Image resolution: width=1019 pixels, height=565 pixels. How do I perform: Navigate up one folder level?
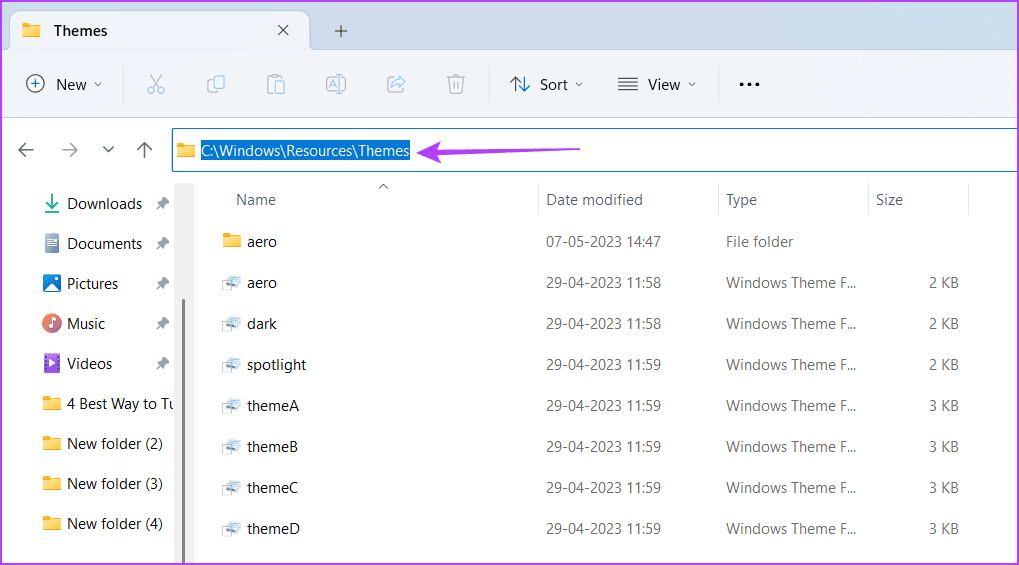click(144, 150)
